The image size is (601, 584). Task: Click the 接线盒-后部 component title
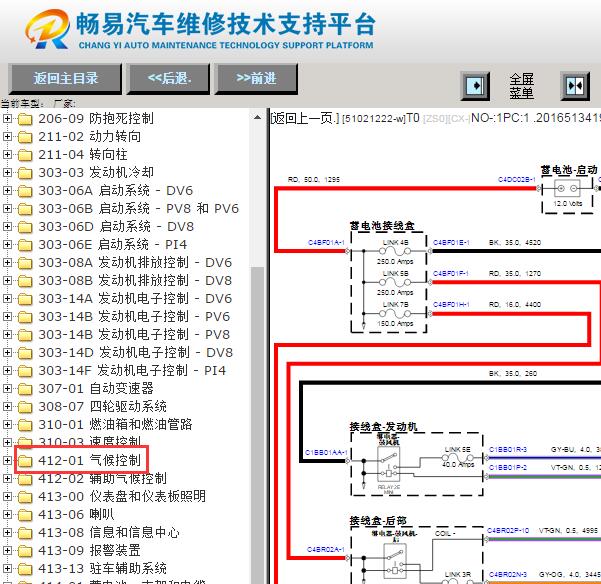[x=378, y=521]
